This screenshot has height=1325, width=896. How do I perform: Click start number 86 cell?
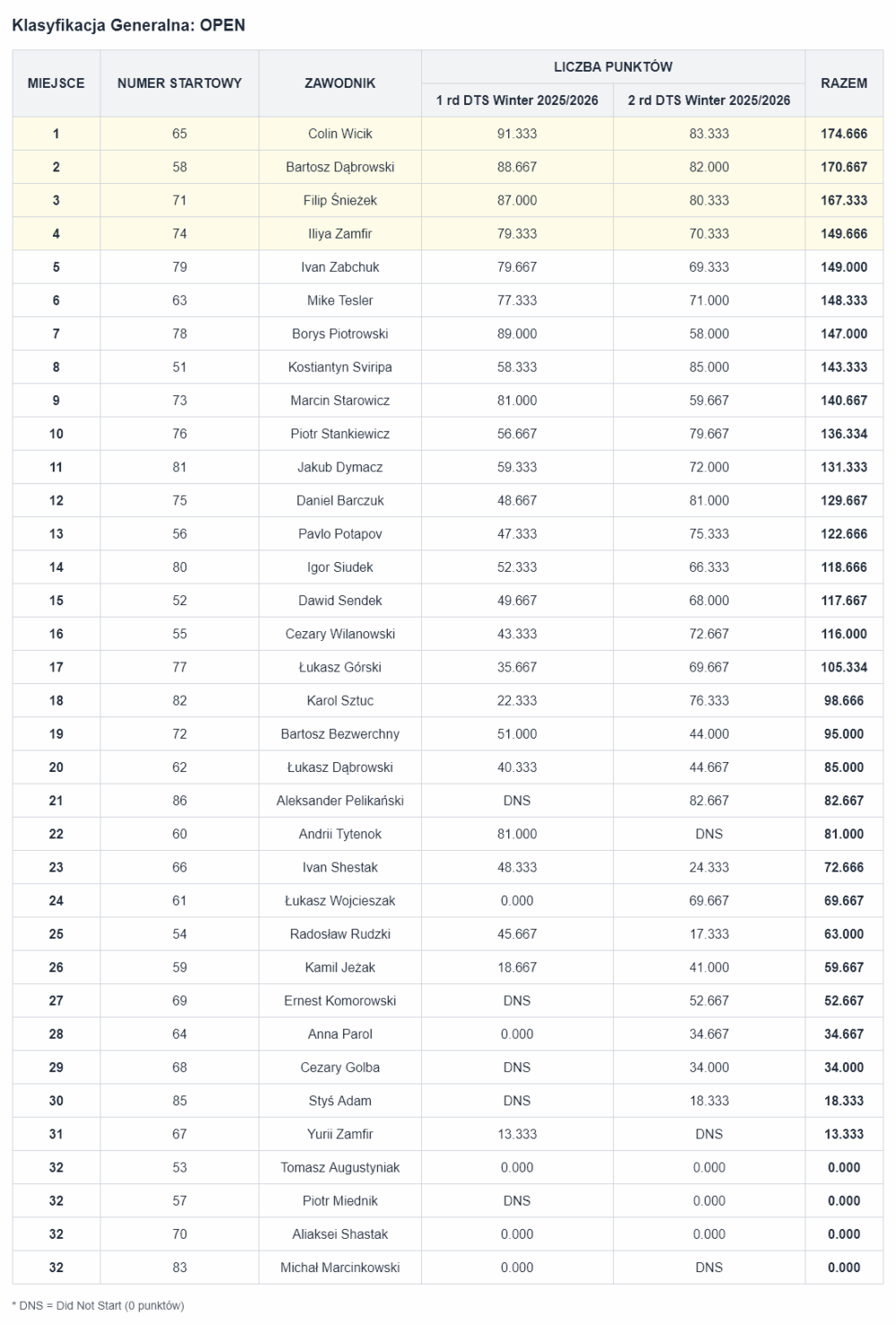(x=179, y=801)
